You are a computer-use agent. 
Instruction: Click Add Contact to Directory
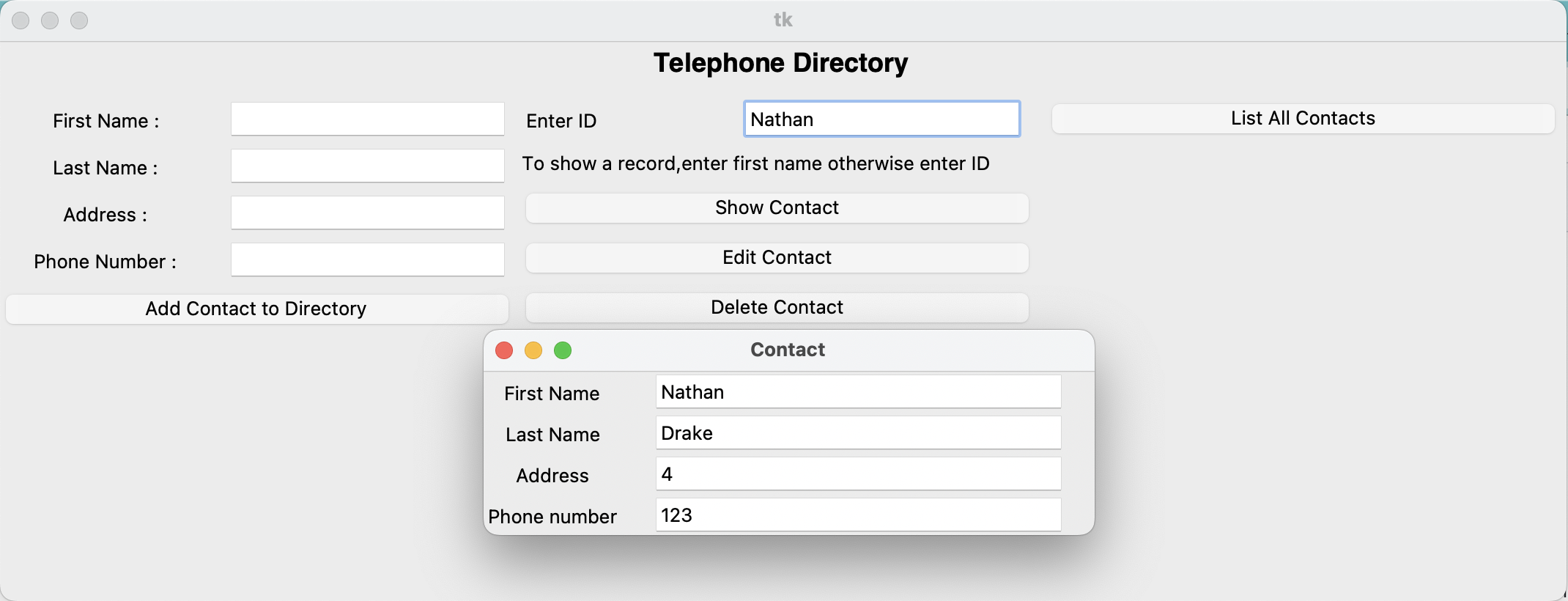(256, 309)
